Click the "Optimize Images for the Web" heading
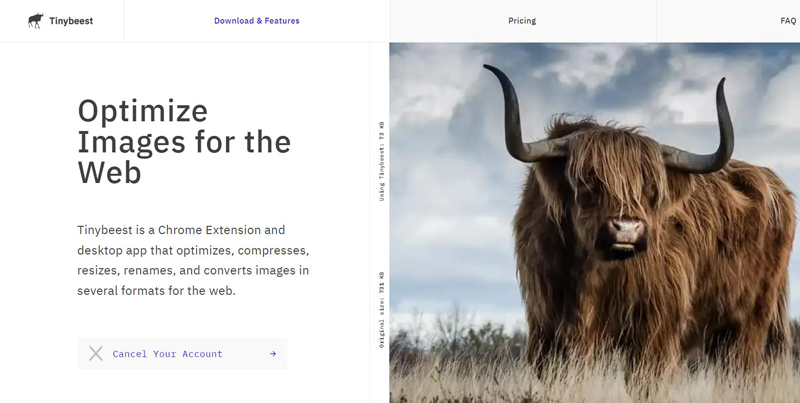The height and width of the screenshot is (403, 800). pyautogui.click(x=184, y=141)
